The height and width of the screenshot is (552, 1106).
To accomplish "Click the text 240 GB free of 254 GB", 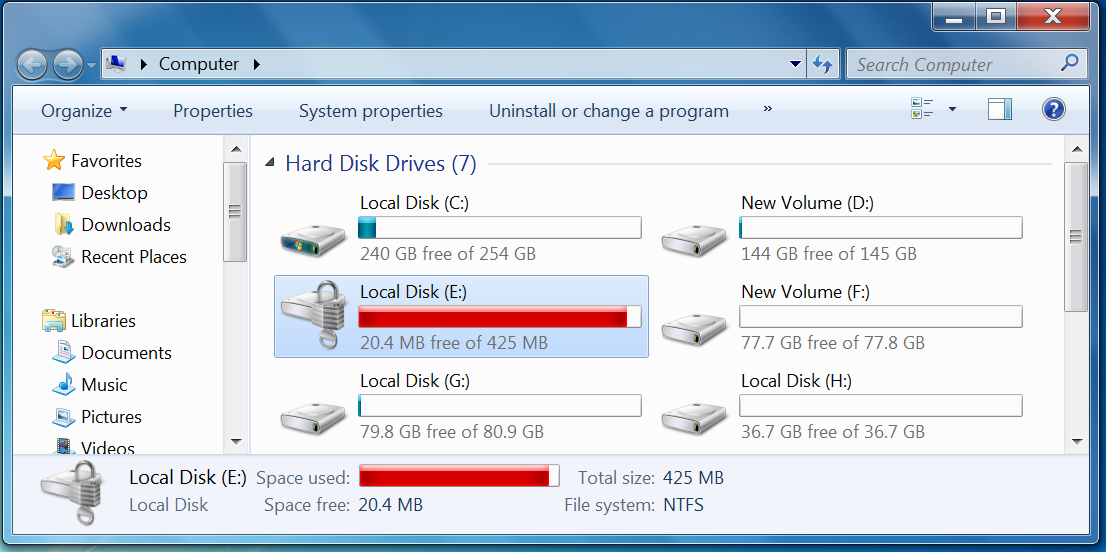I will 448,254.
